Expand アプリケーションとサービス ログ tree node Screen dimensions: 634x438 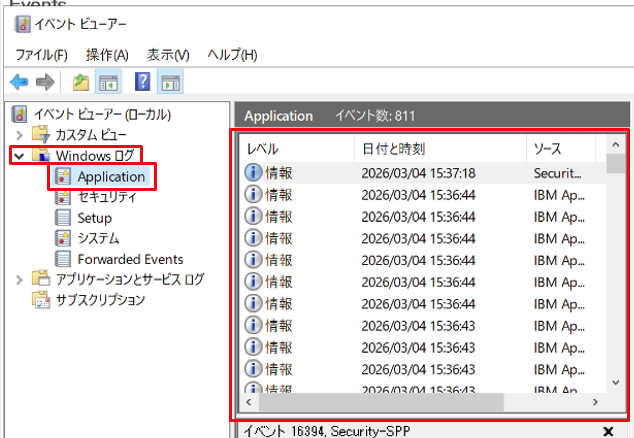[19, 279]
